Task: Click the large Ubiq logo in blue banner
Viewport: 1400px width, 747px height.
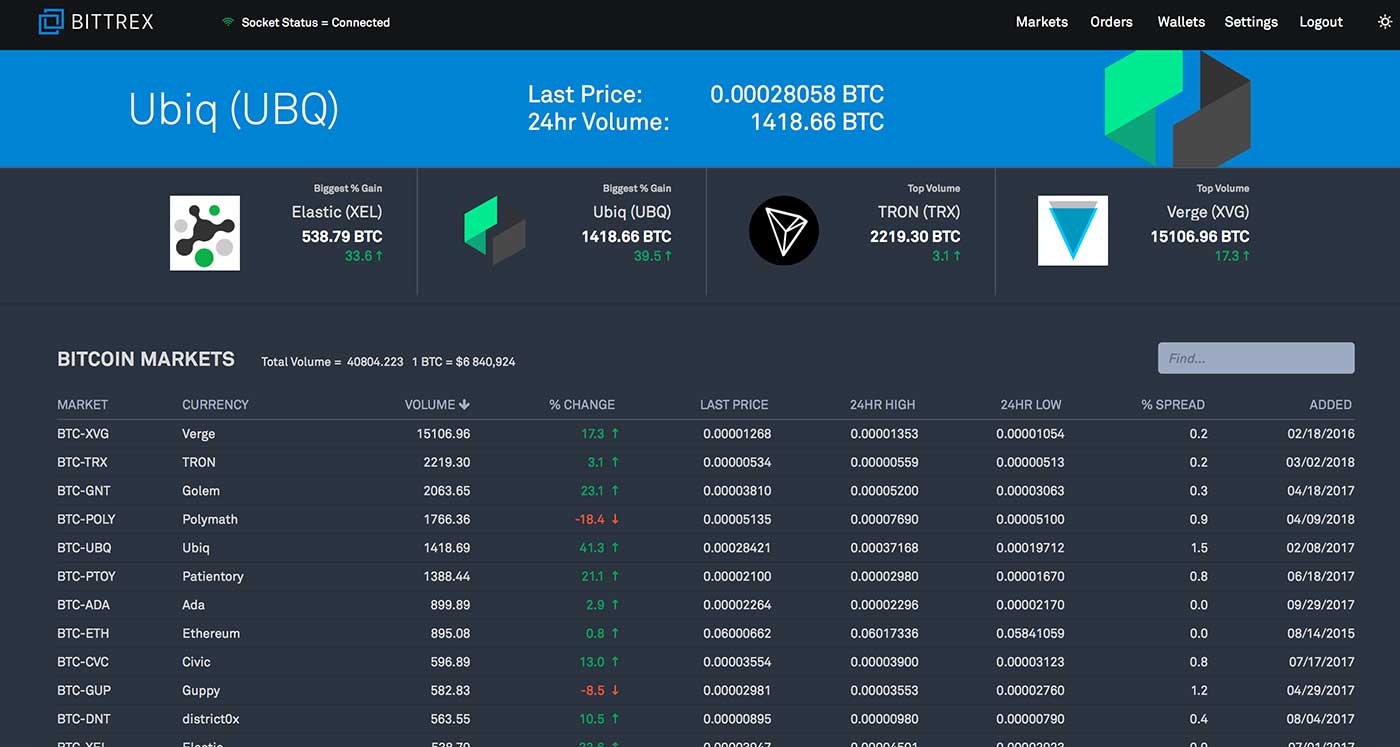Action: pos(1177,108)
